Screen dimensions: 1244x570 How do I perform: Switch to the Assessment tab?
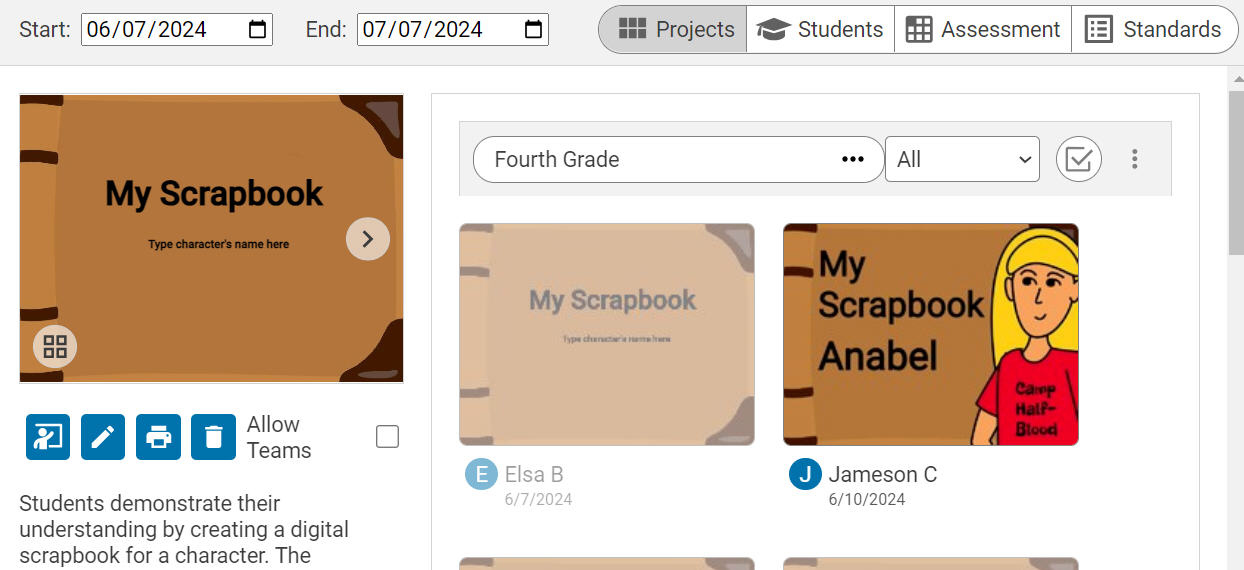(x=982, y=30)
